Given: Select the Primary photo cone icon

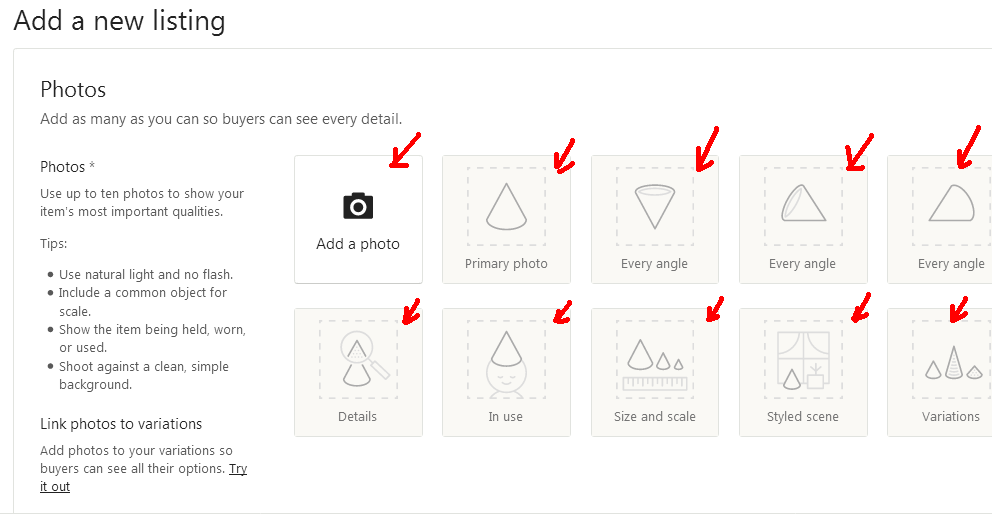Looking at the screenshot, I should click(x=506, y=206).
